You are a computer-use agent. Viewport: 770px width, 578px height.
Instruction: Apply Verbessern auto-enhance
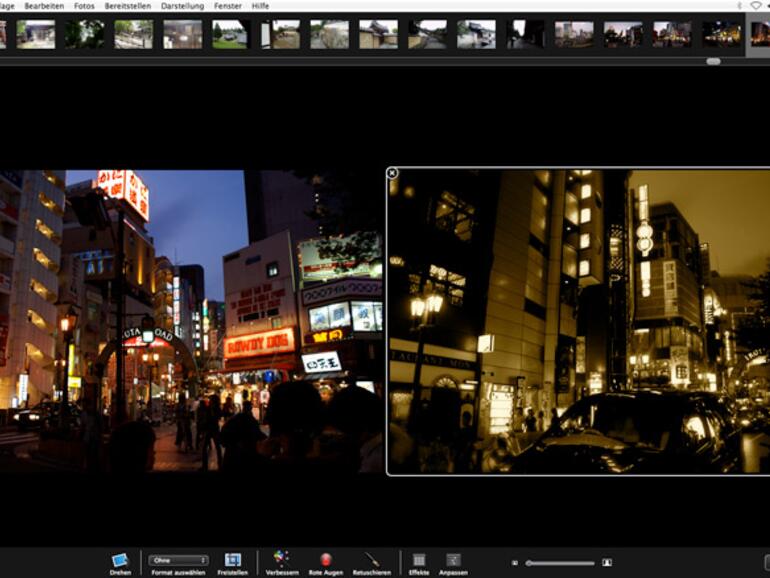point(281,559)
